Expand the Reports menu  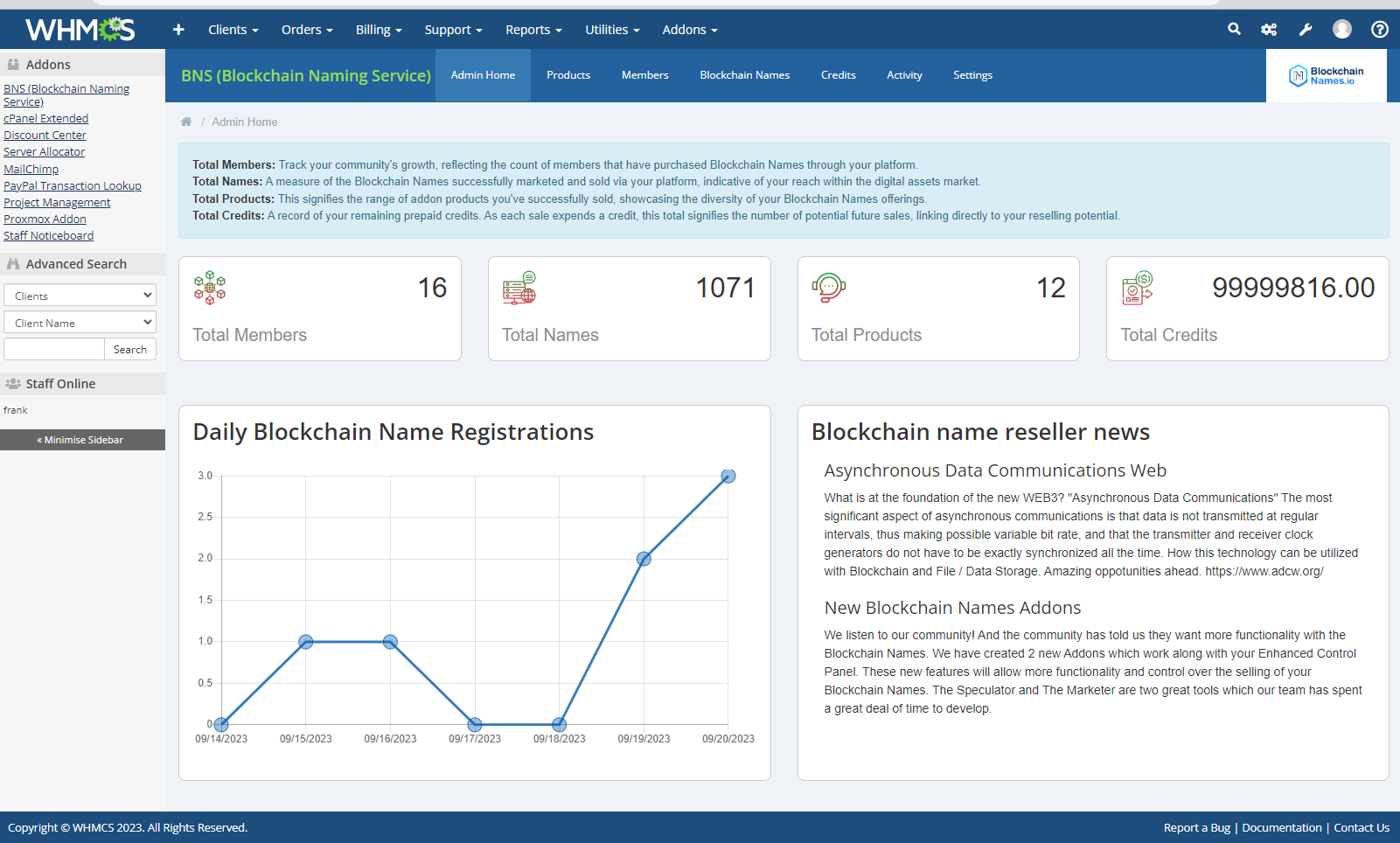click(x=533, y=30)
